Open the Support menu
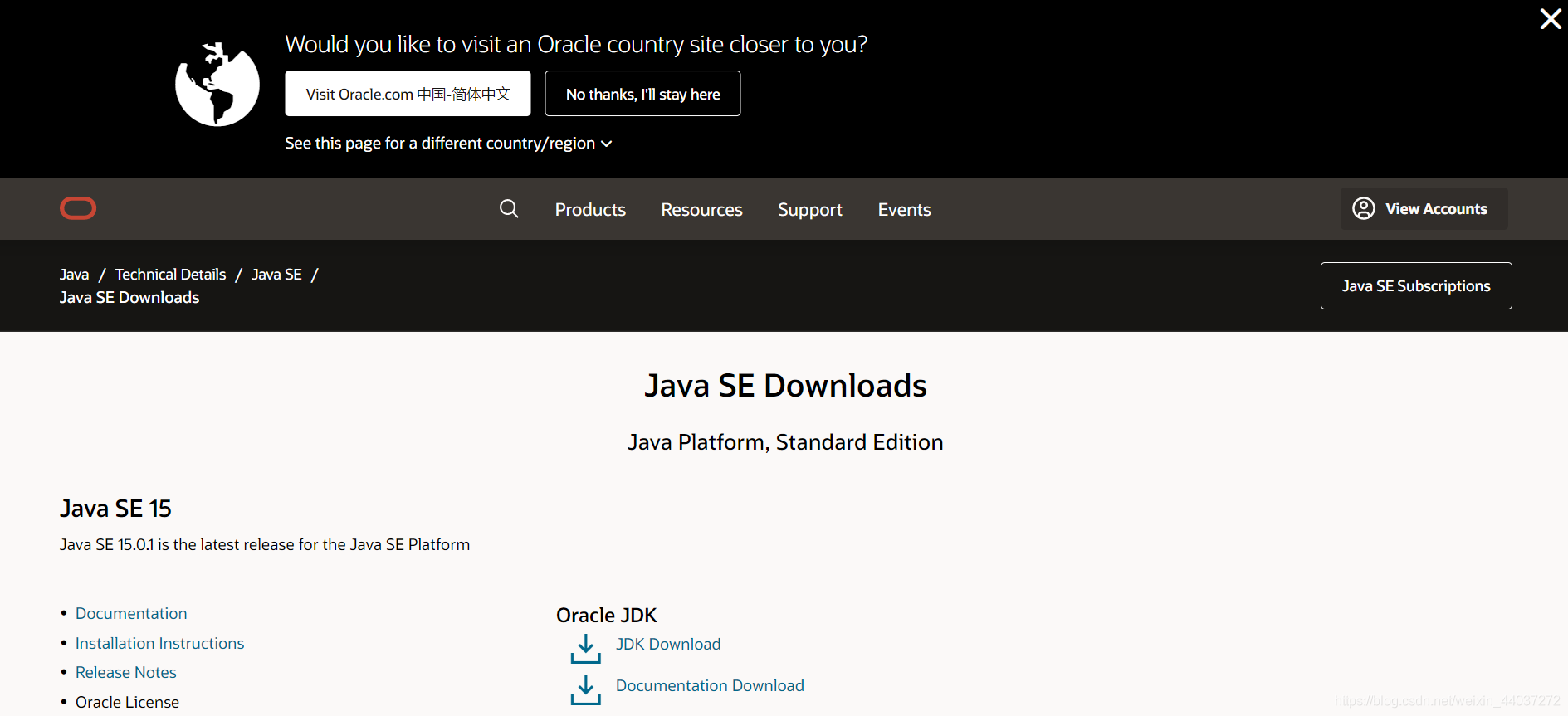 click(809, 210)
